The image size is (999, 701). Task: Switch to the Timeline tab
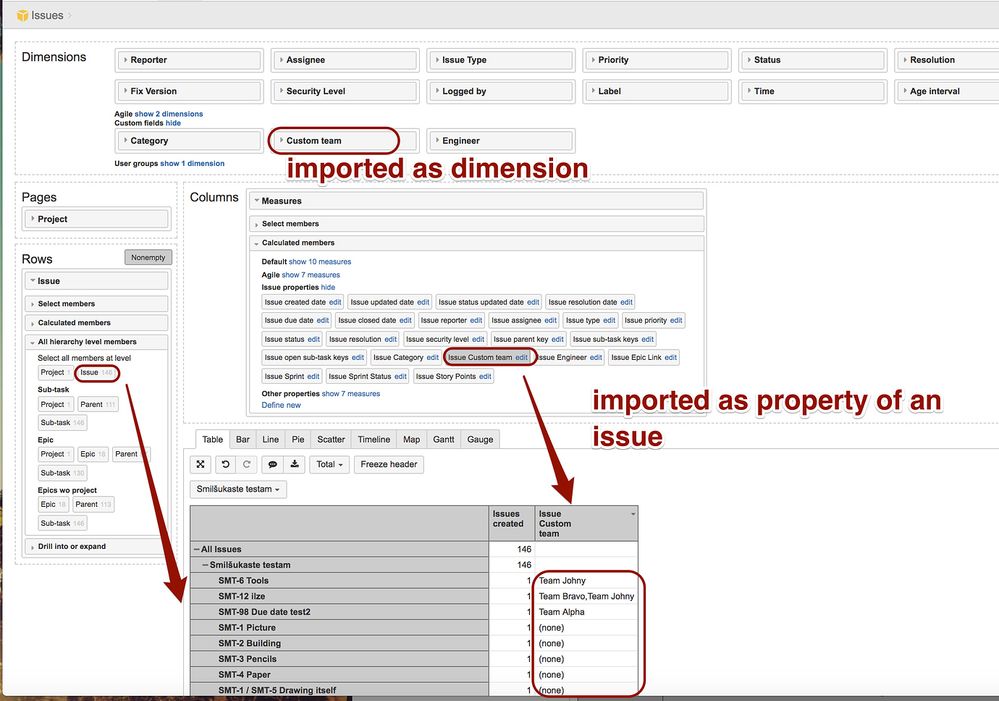(x=373, y=440)
